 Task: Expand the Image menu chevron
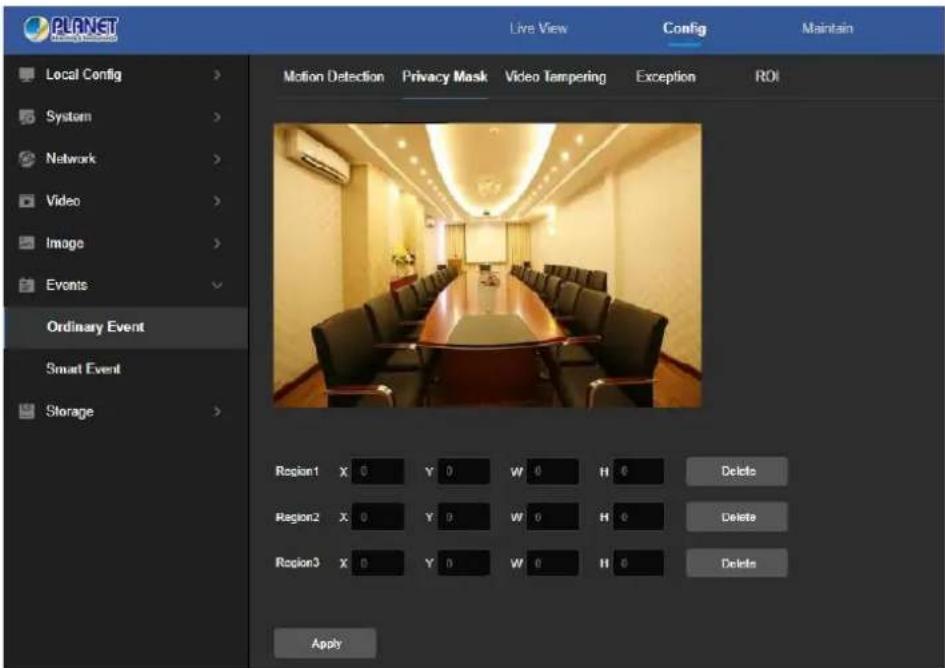[217, 243]
